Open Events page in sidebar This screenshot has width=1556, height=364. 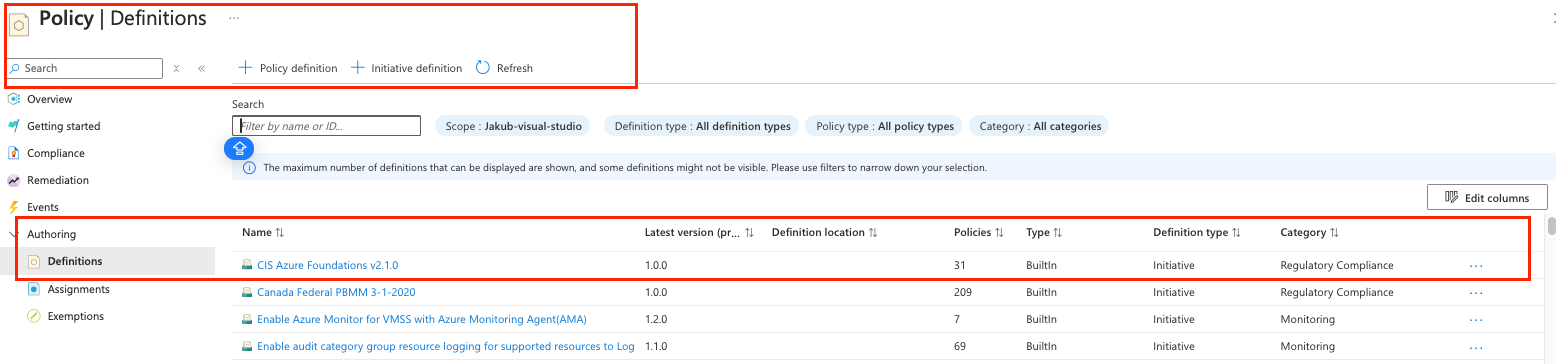point(43,207)
